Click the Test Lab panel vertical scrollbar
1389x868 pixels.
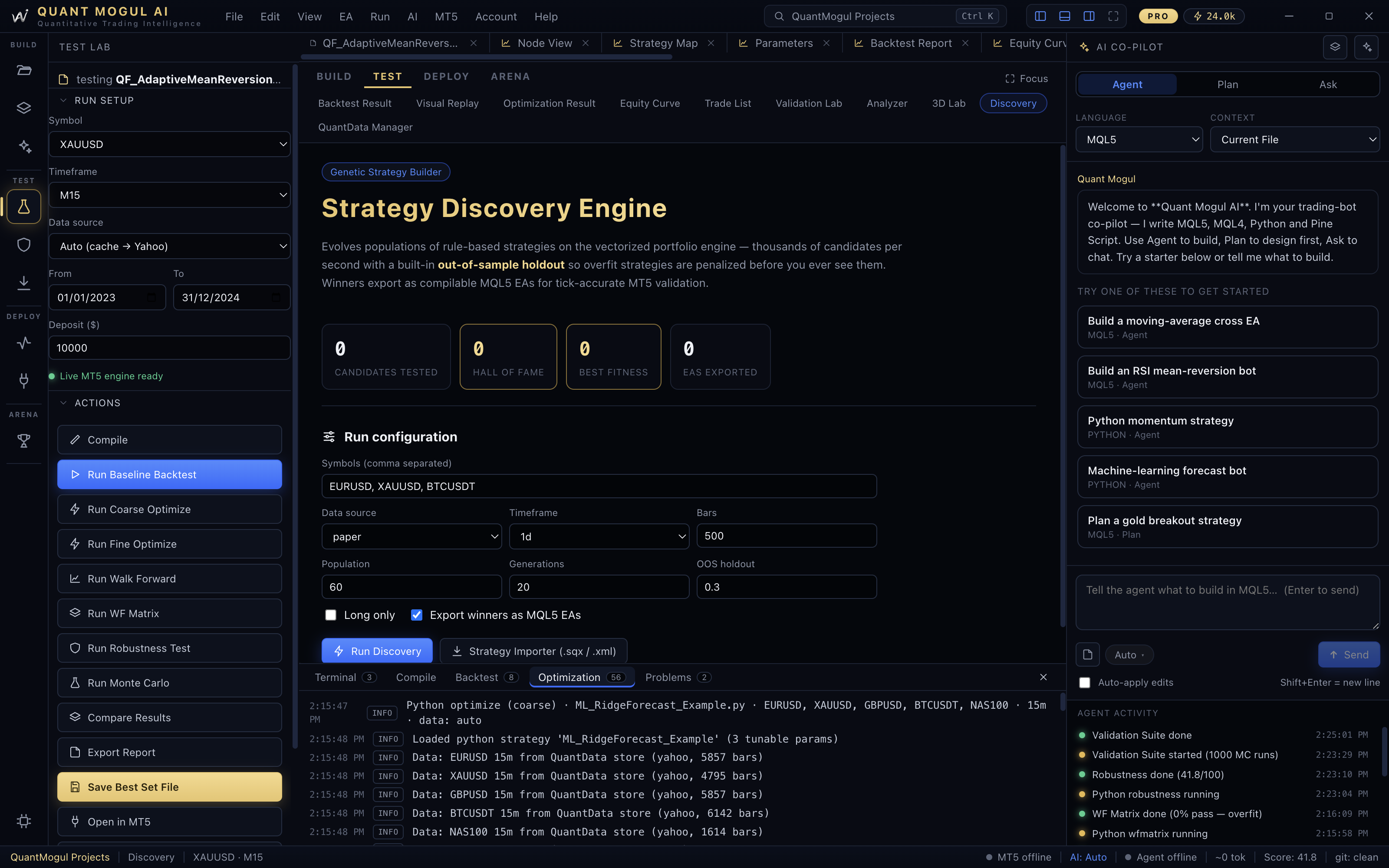point(295,407)
